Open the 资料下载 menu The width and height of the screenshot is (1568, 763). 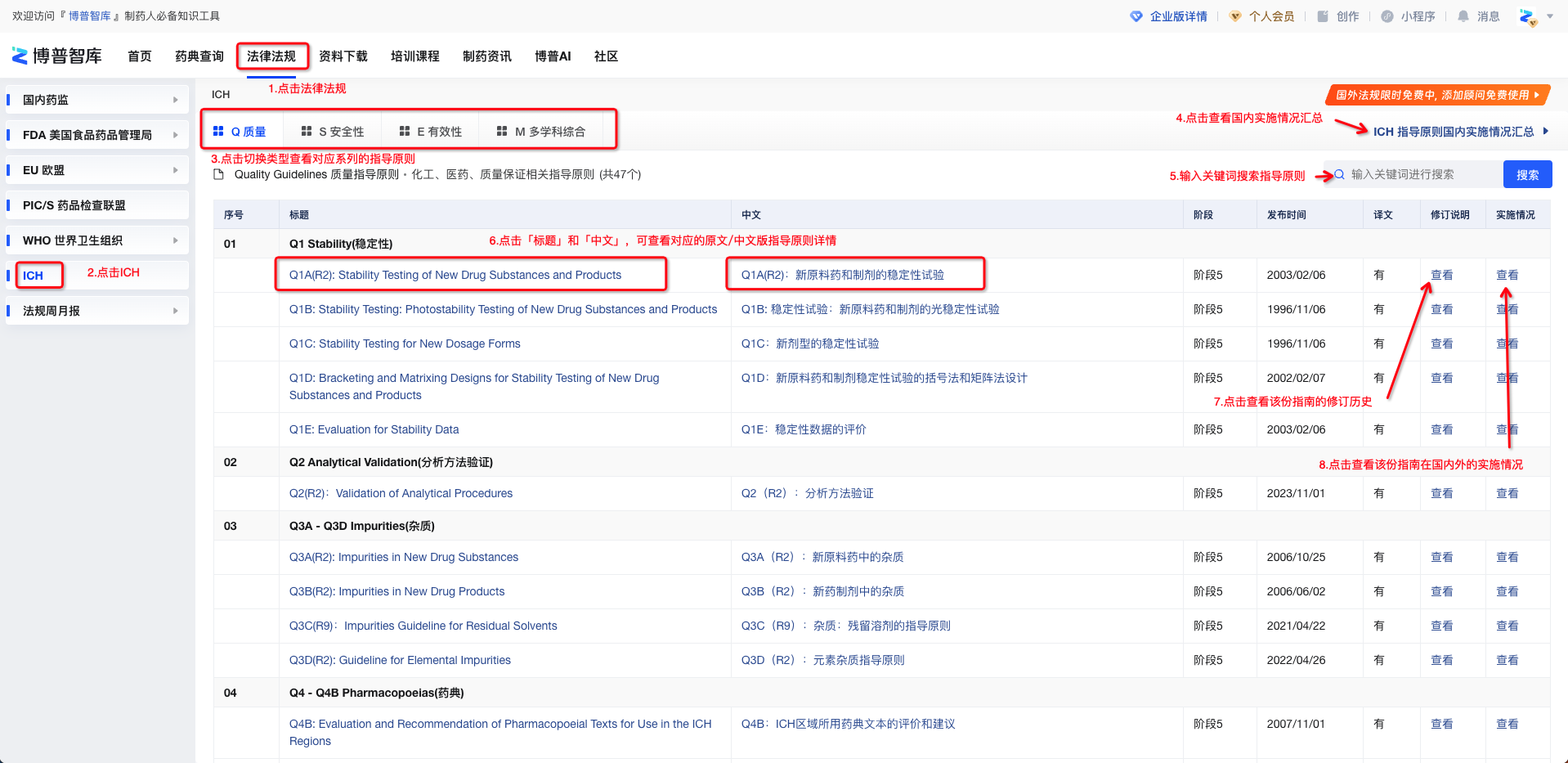(343, 56)
